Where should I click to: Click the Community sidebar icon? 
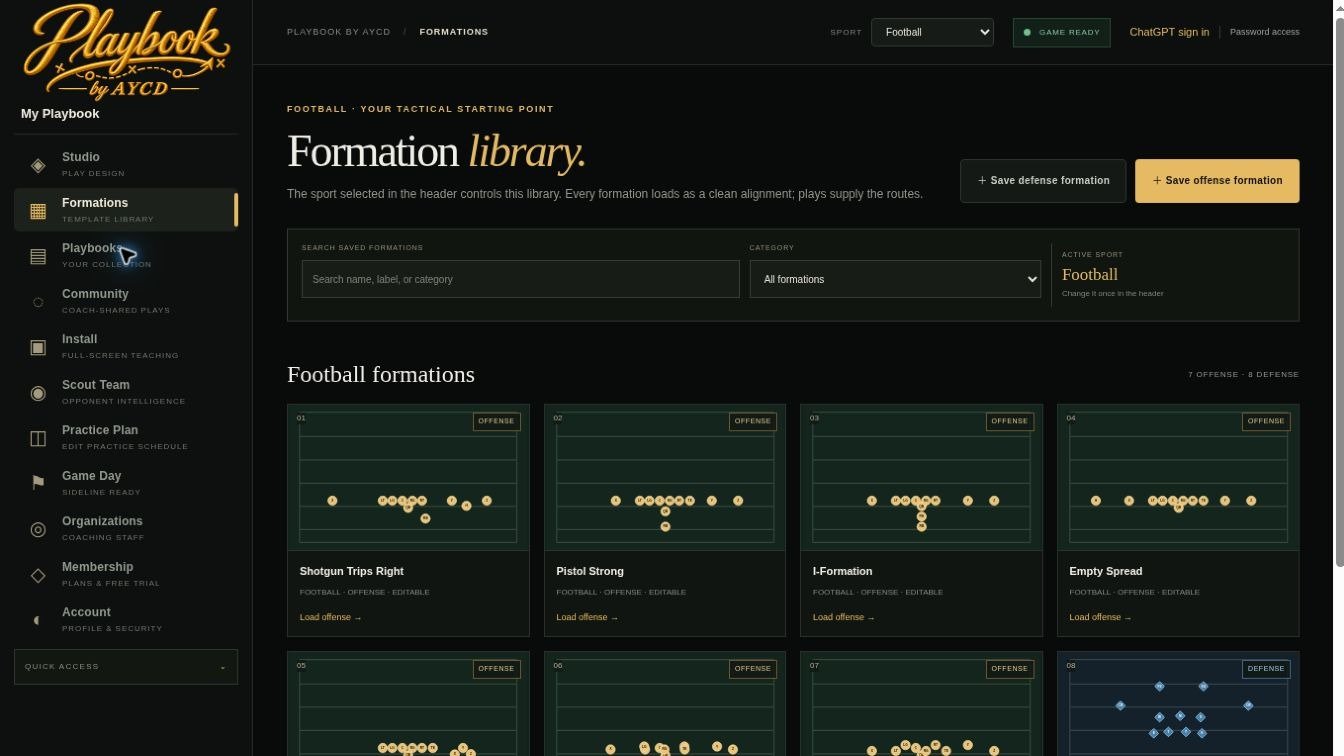[38, 302]
